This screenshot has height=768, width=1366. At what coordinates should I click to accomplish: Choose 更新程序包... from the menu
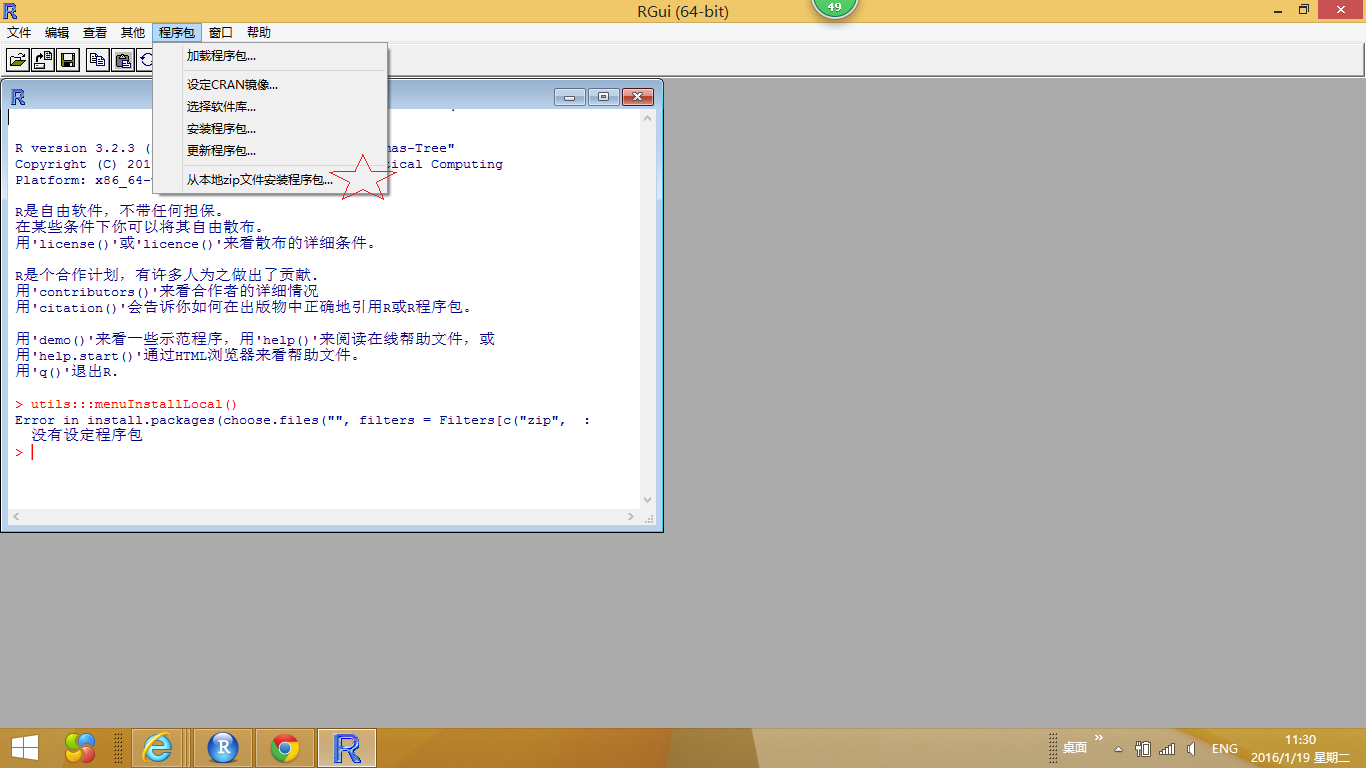270,151
